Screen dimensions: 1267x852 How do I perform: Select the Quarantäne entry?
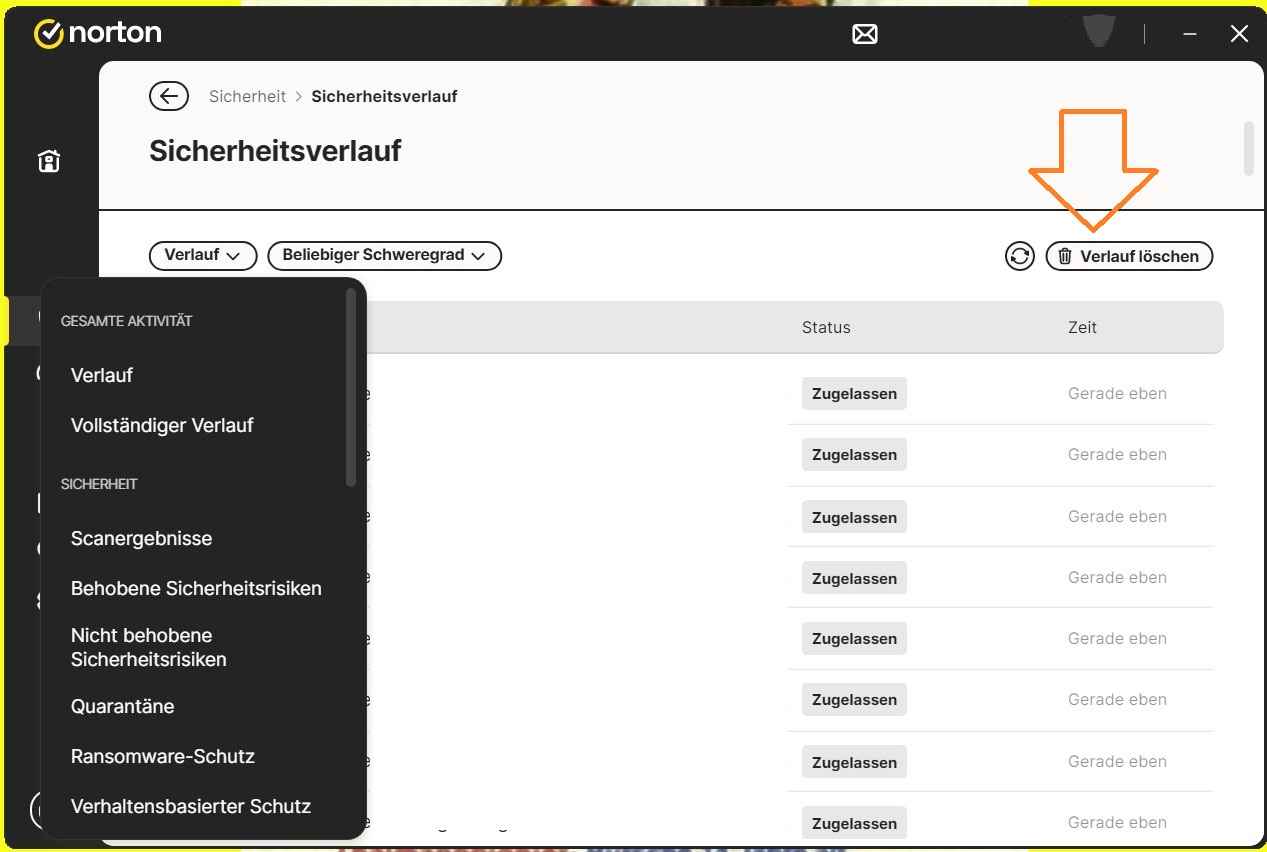click(122, 706)
